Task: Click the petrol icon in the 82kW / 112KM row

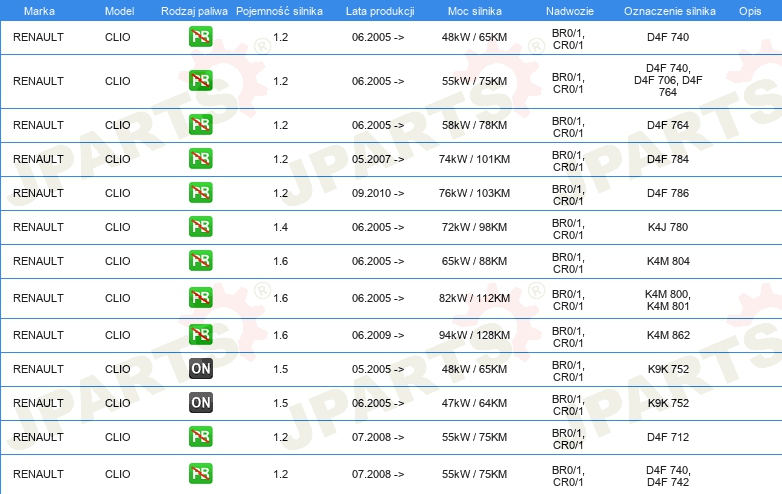Action: tap(200, 298)
